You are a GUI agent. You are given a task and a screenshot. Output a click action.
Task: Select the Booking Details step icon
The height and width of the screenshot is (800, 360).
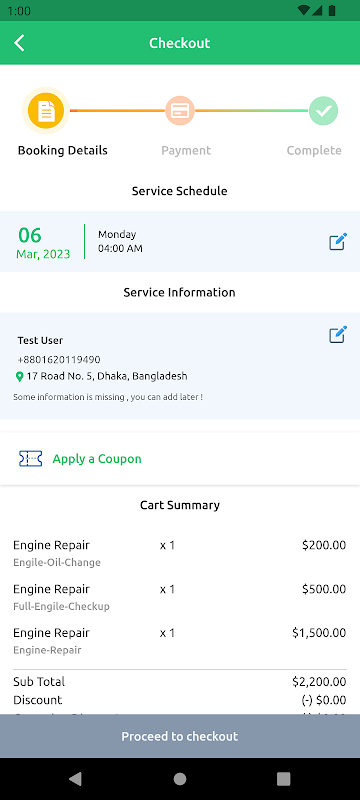[x=46, y=111]
